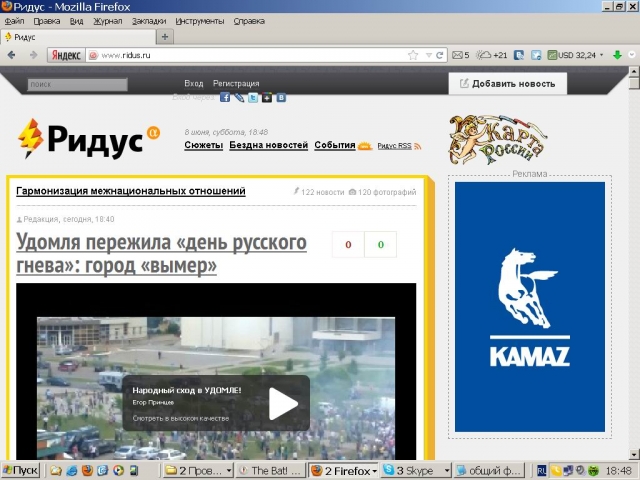Viewport: 640px width, 480px height.
Task: Expand the URL history dropdown arrow
Action: [x=427, y=55]
